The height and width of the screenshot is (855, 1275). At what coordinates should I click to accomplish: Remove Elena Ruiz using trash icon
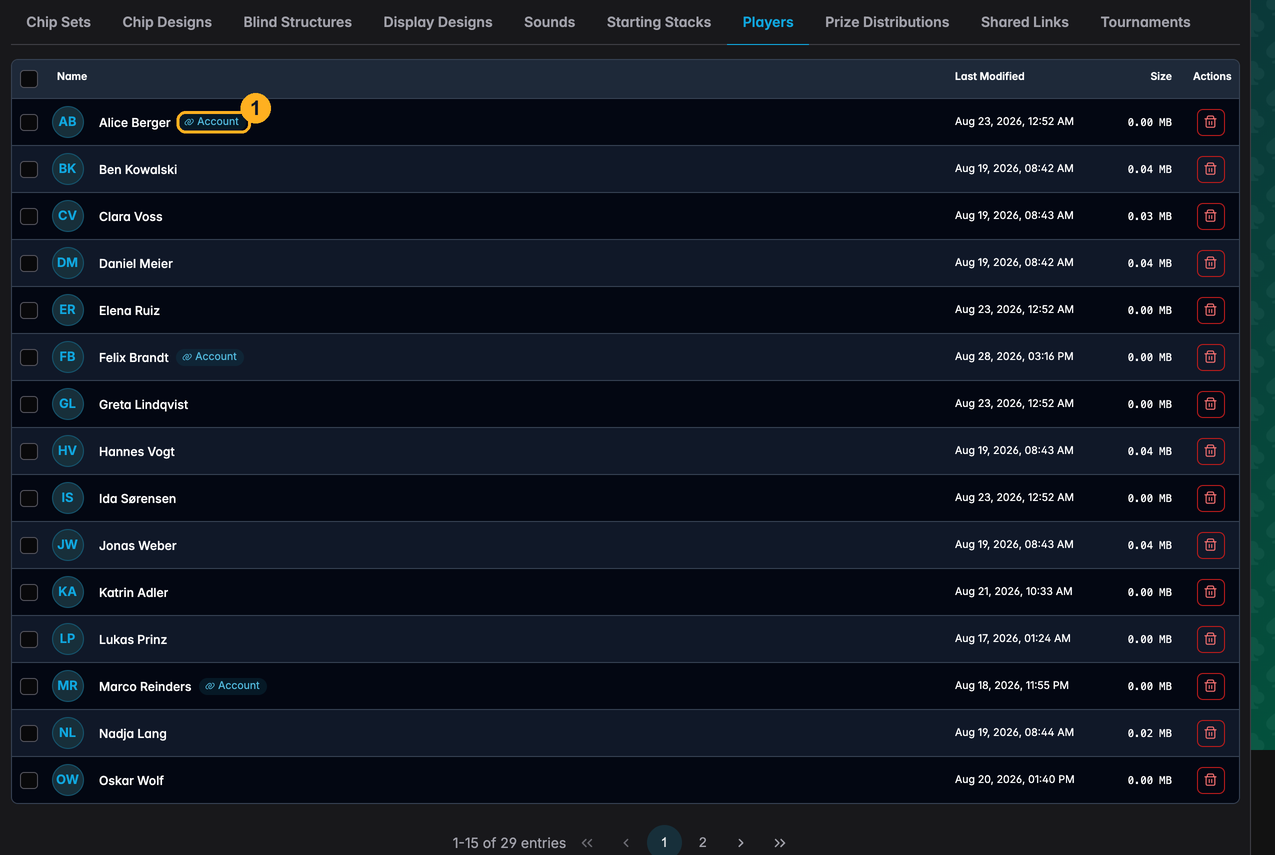[1210, 310]
